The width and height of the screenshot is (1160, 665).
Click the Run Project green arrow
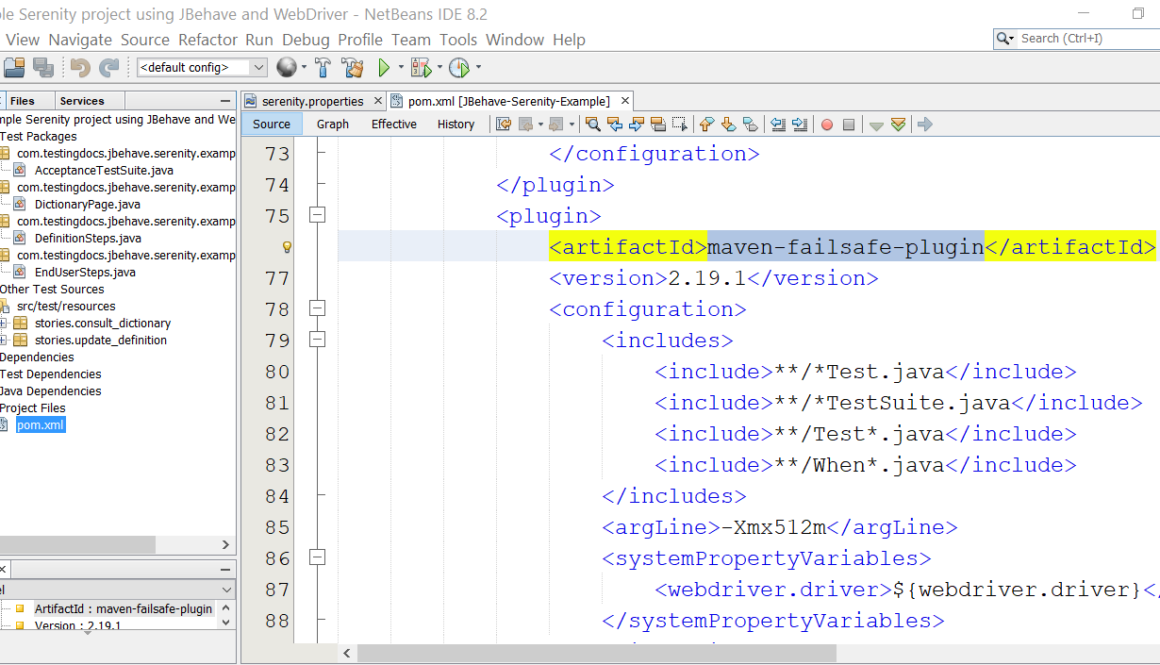[384, 68]
